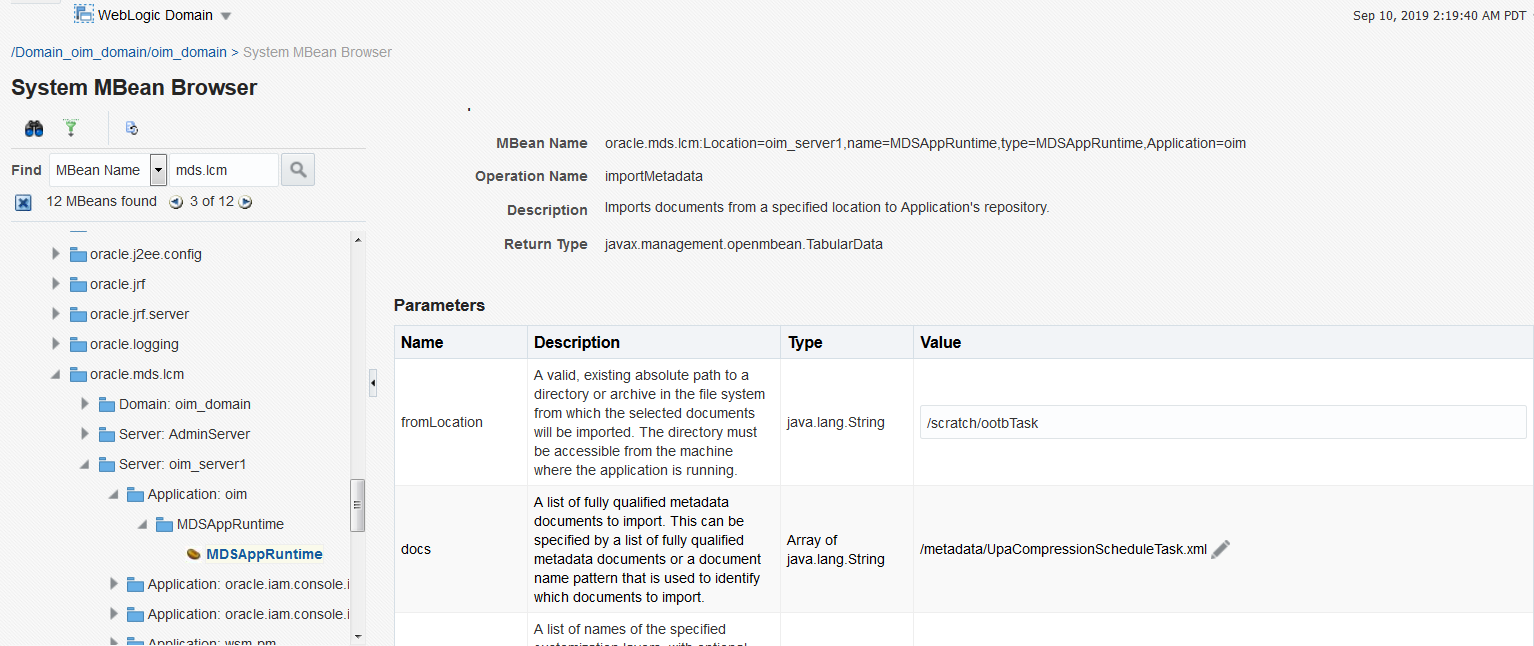Click the Server: oim_server1 folder icon
The image size is (1534, 646).
(x=107, y=464)
